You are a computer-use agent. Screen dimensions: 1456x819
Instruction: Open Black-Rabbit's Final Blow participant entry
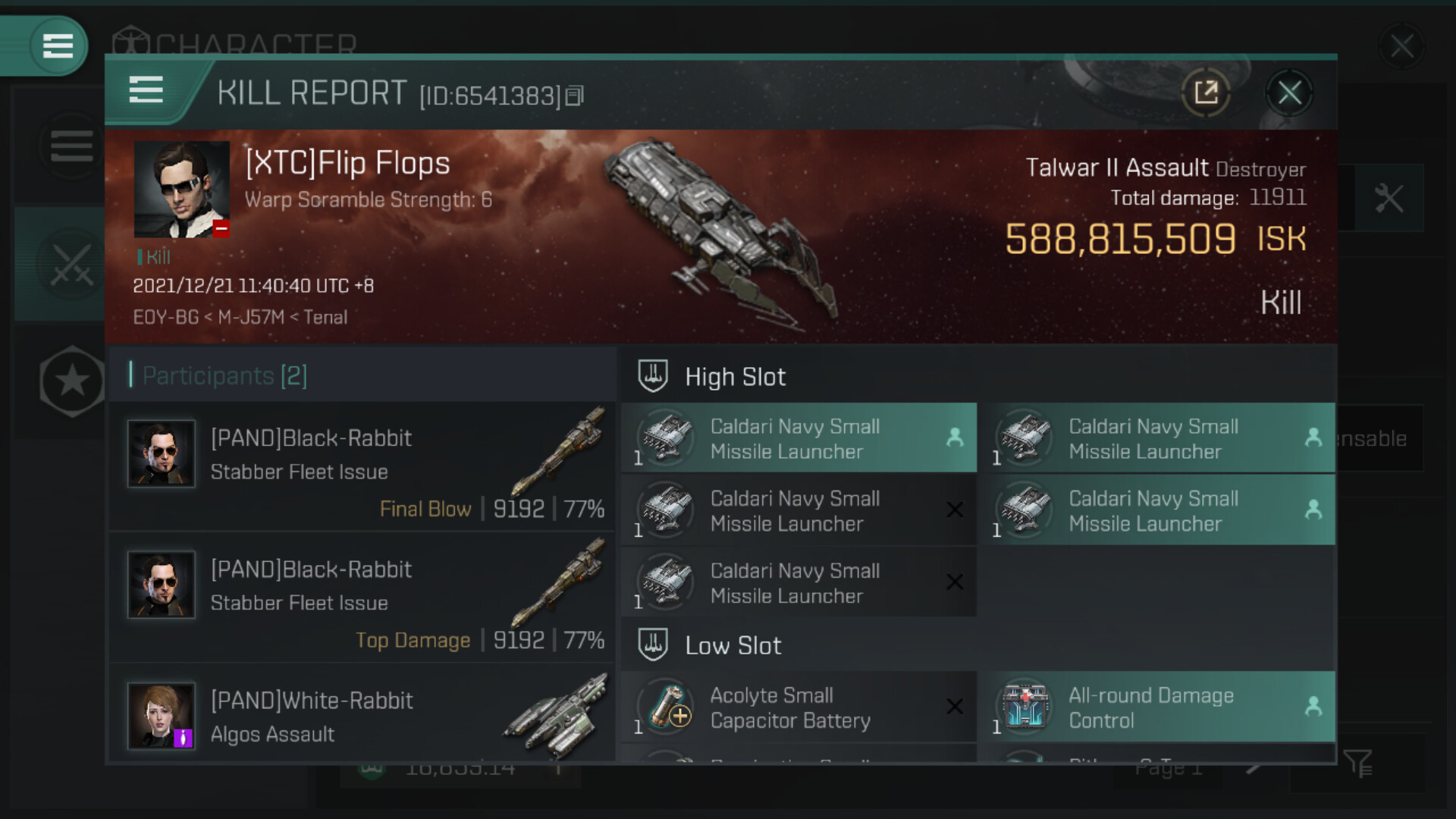point(362,466)
